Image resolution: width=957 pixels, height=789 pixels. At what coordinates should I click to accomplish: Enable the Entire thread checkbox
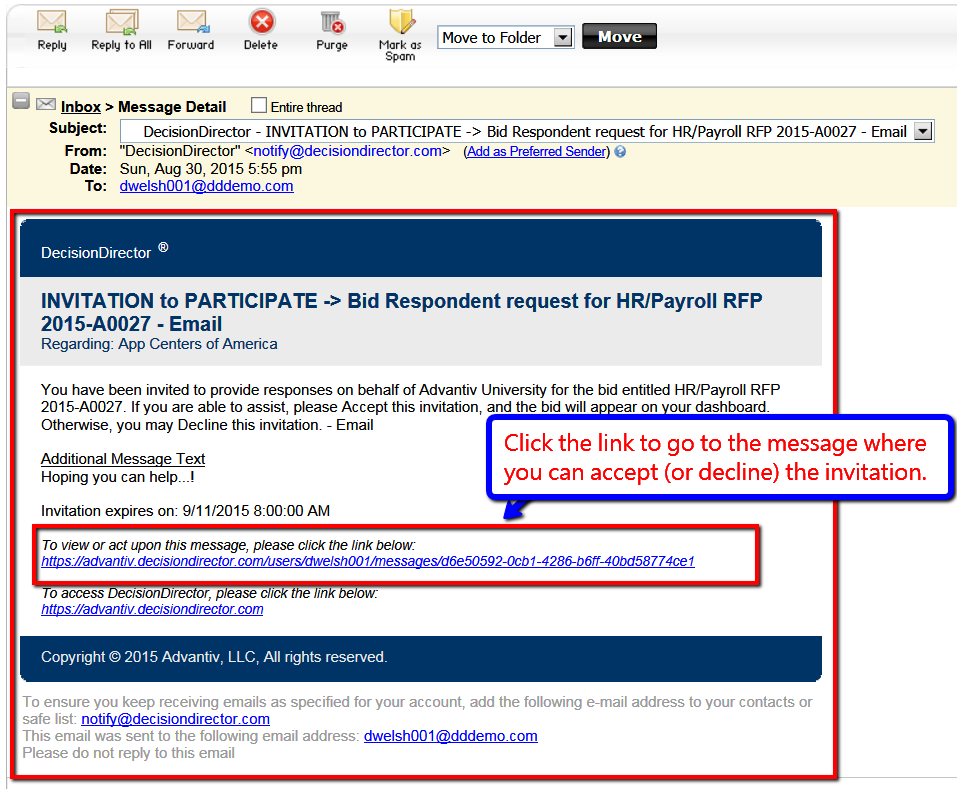click(259, 106)
